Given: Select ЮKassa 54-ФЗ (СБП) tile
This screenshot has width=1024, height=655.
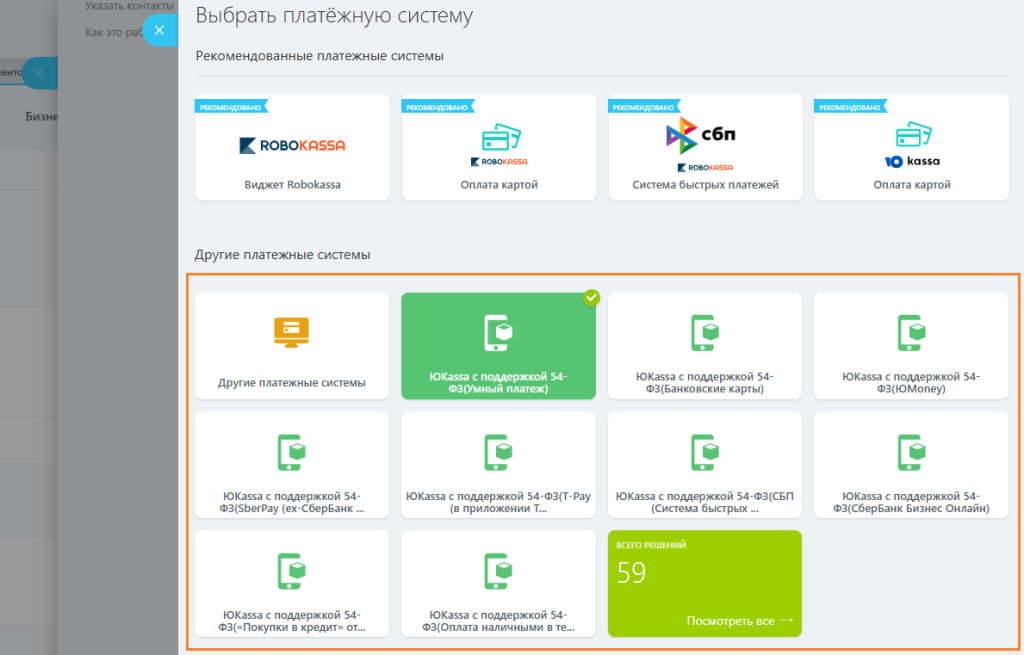Looking at the screenshot, I should [x=705, y=465].
